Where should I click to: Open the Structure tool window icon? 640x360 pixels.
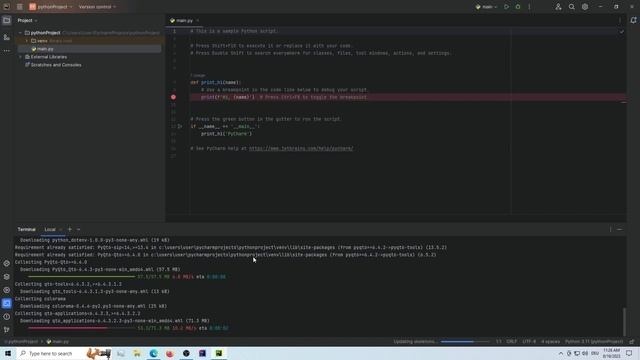coord(7,37)
